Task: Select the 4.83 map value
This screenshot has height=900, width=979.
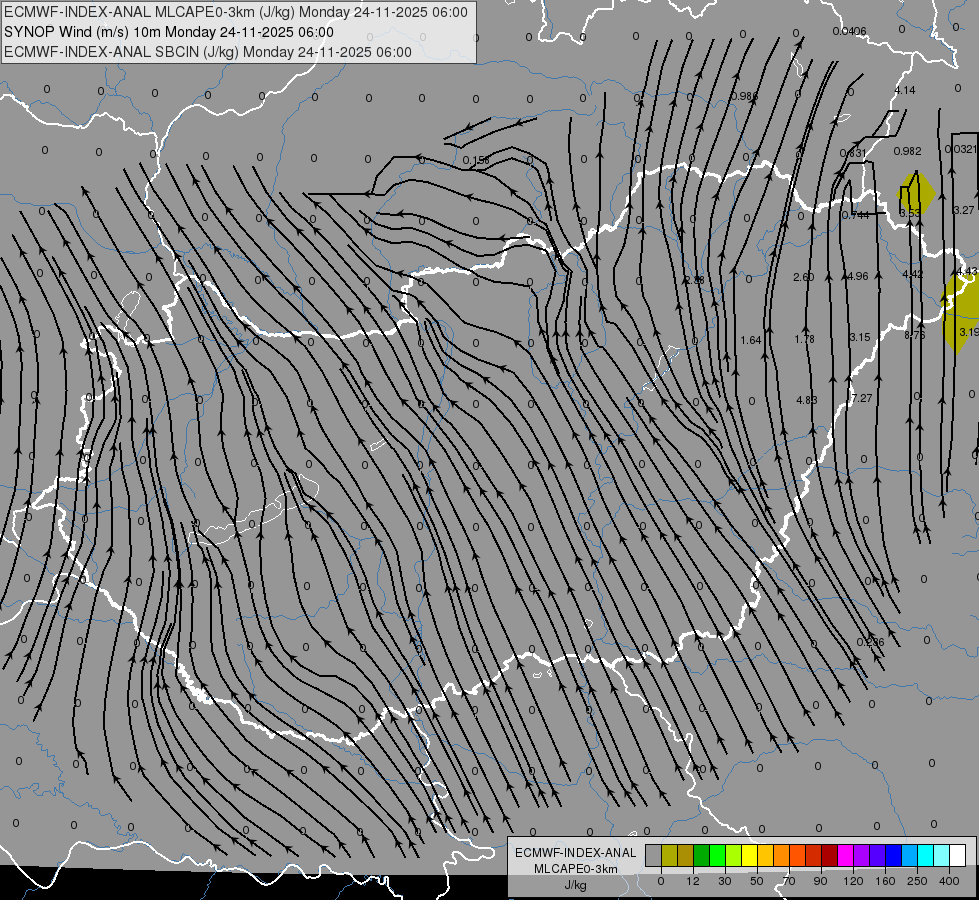Action: [x=807, y=400]
